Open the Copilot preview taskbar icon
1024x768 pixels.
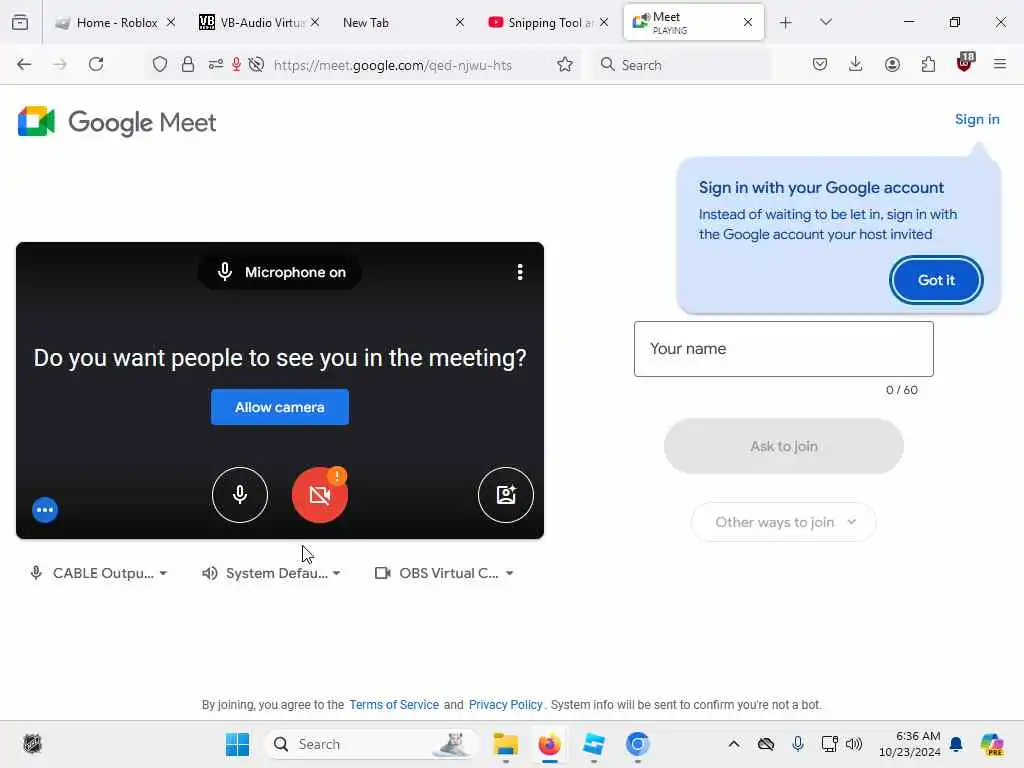pos(991,744)
